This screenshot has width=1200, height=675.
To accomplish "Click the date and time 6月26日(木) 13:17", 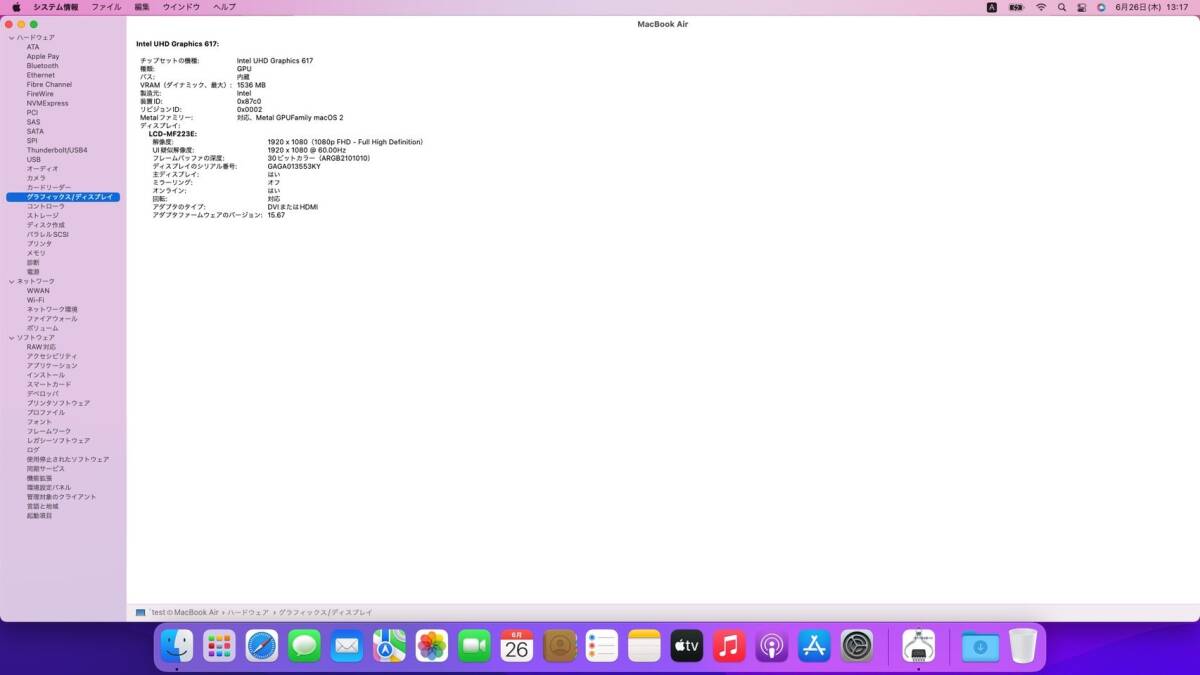I will click(1151, 7).
